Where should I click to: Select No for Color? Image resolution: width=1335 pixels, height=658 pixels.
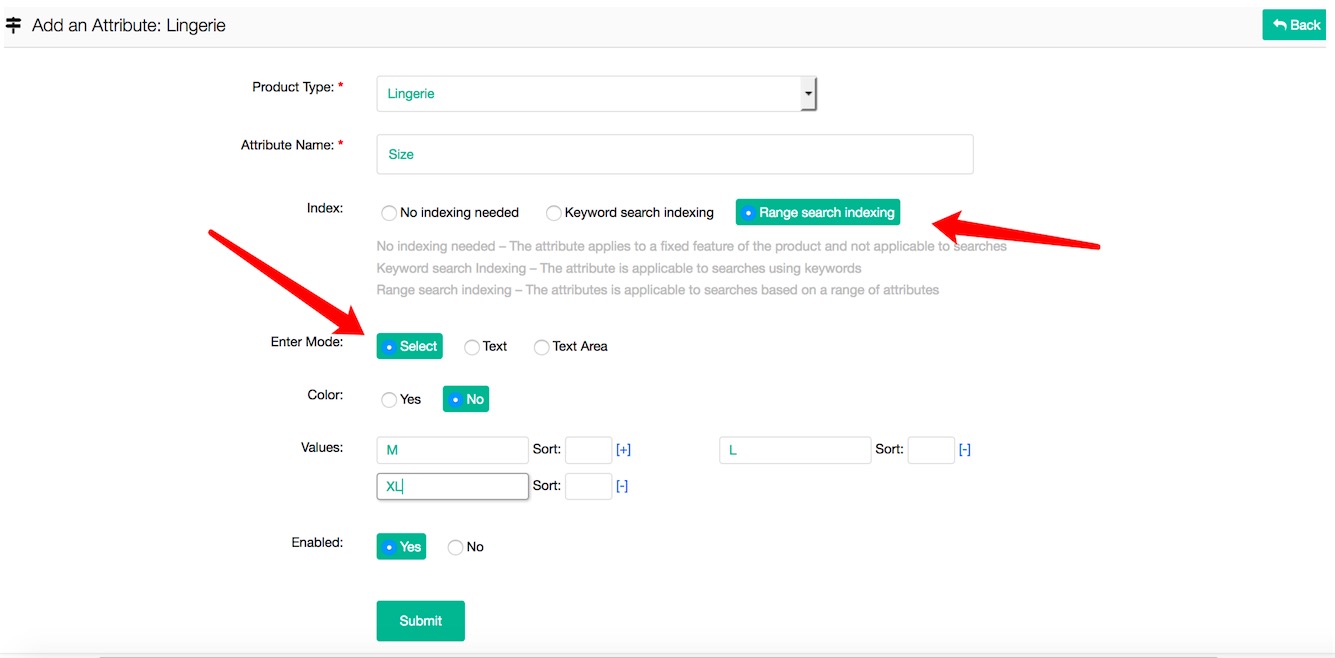click(x=465, y=399)
